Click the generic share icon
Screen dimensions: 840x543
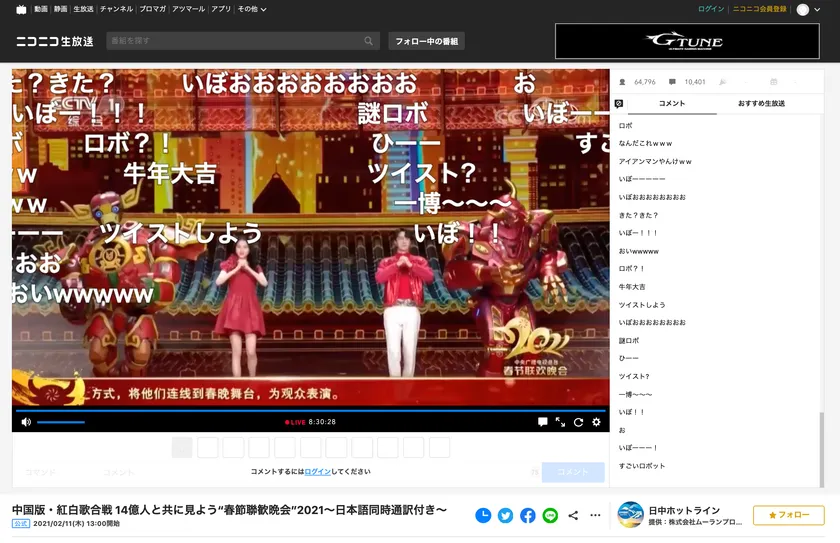573,516
